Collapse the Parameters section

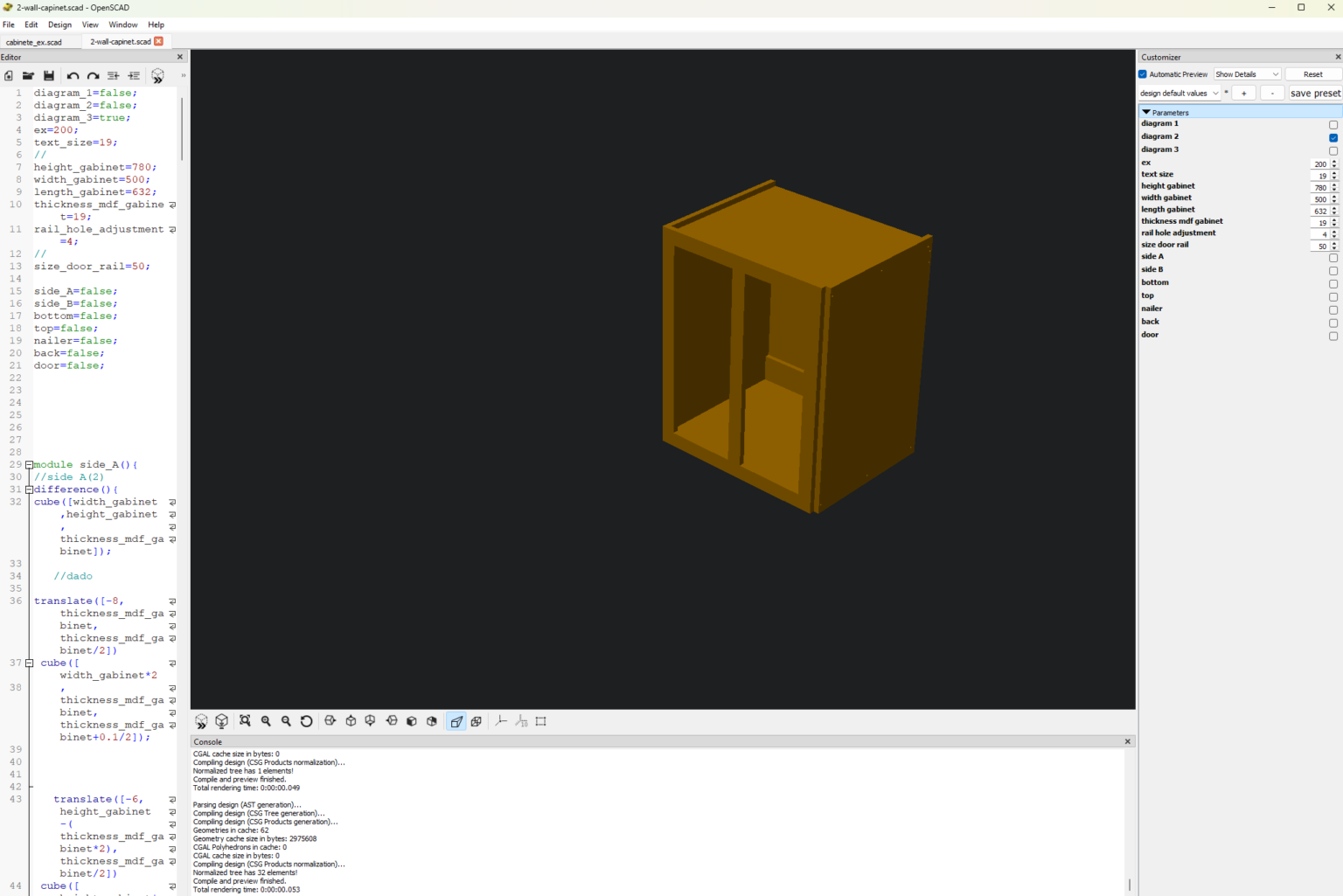(1146, 112)
